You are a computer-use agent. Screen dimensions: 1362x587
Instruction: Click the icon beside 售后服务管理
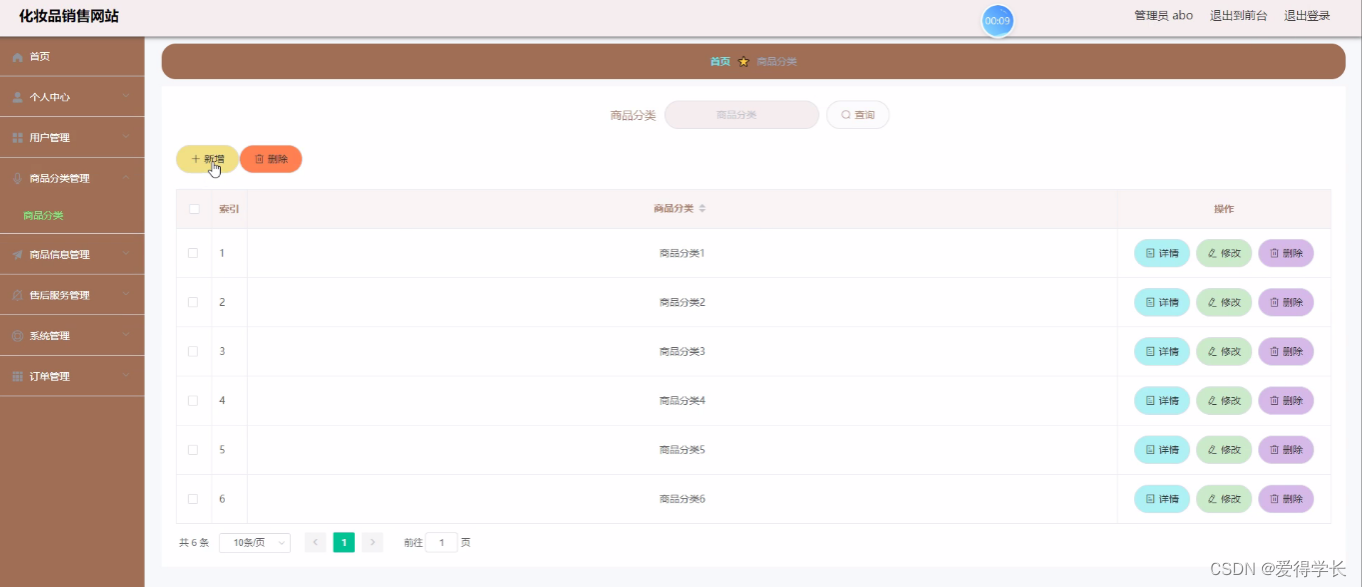tap(17, 295)
